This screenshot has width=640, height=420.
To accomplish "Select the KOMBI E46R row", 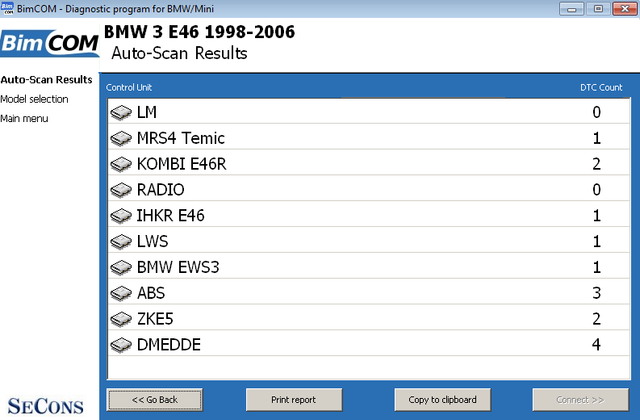I will (x=369, y=164).
